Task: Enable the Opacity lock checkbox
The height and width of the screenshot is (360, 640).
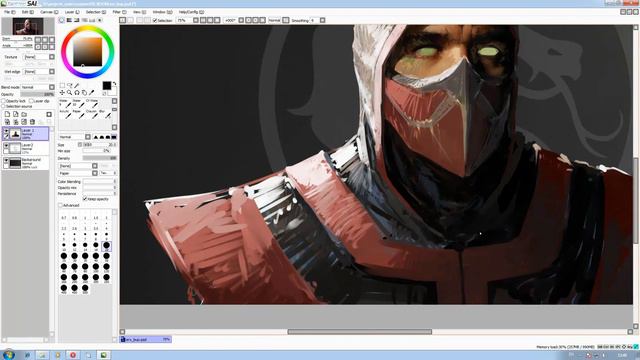Action: [x=4, y=101]
